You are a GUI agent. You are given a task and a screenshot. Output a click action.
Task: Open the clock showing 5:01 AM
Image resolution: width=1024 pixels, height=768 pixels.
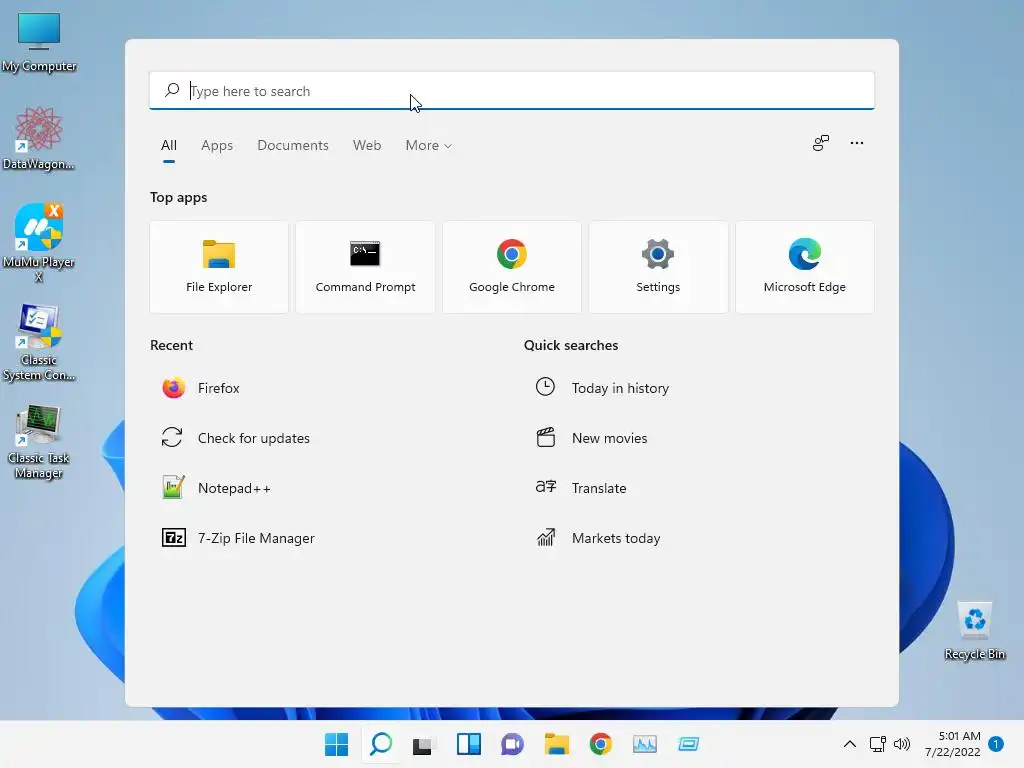952,744
